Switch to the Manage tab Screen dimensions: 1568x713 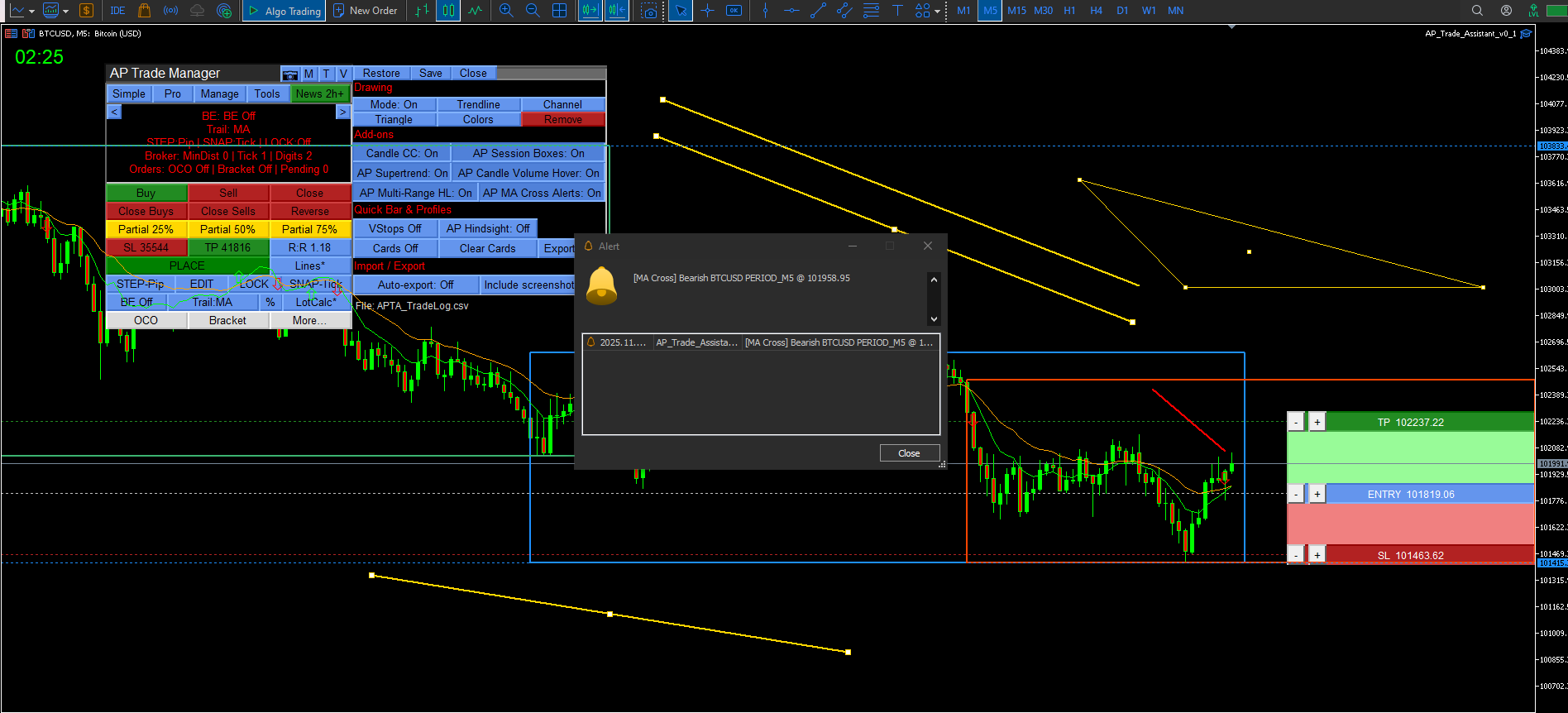(219, 93)
